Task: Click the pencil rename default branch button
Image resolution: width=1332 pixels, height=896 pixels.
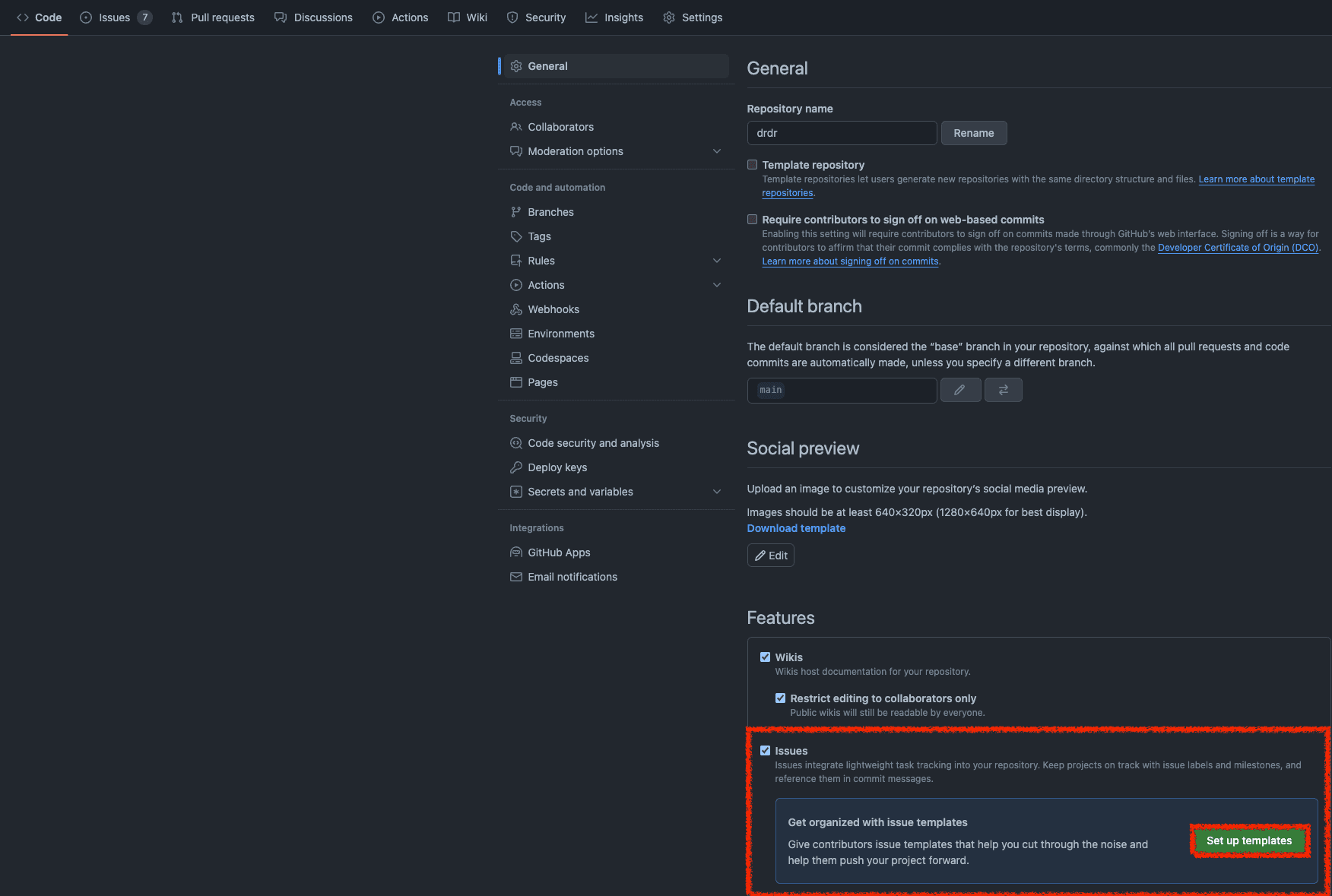Action: [960, 390]
